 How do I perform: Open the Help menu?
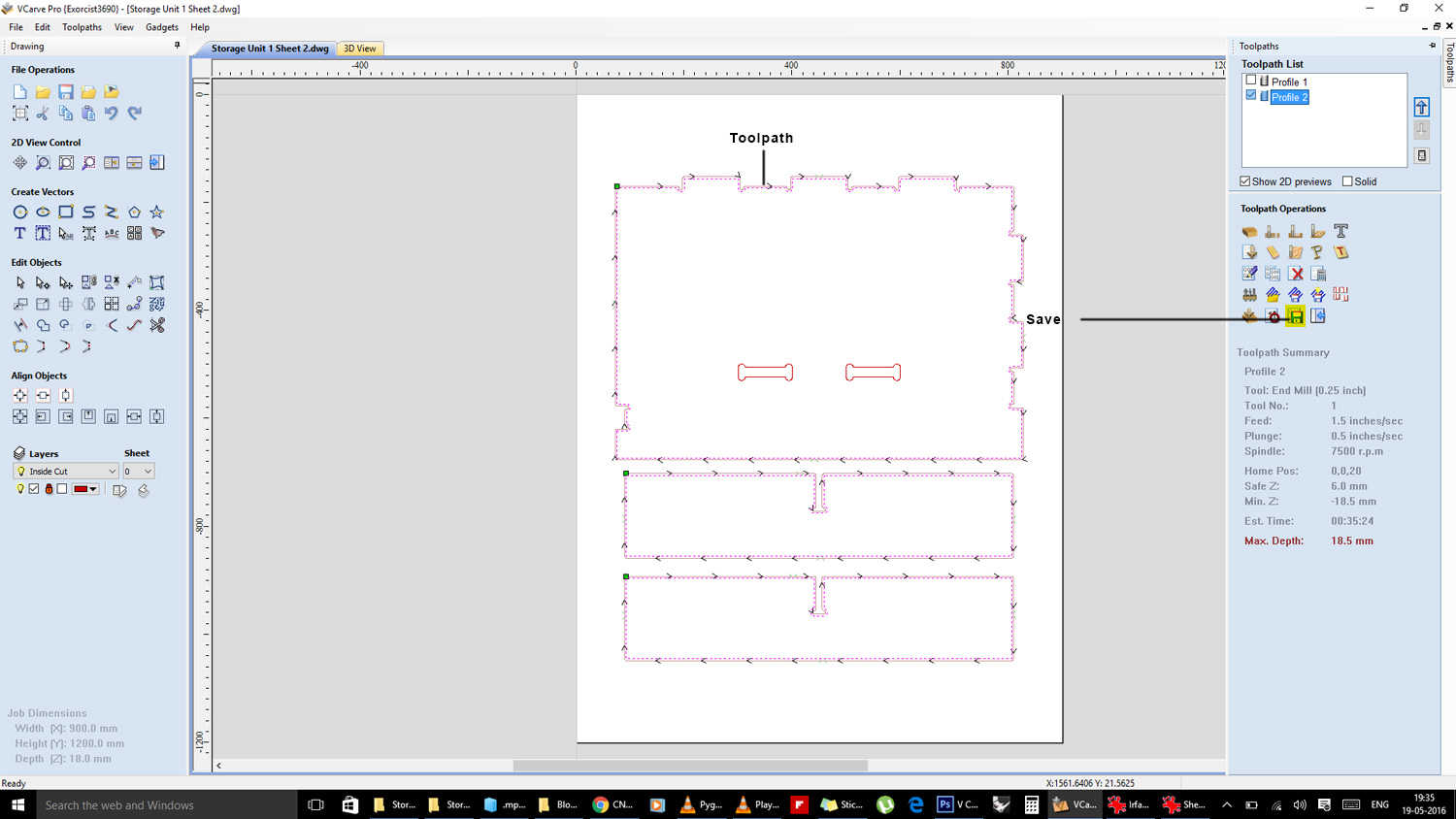(x=200, y=27)
